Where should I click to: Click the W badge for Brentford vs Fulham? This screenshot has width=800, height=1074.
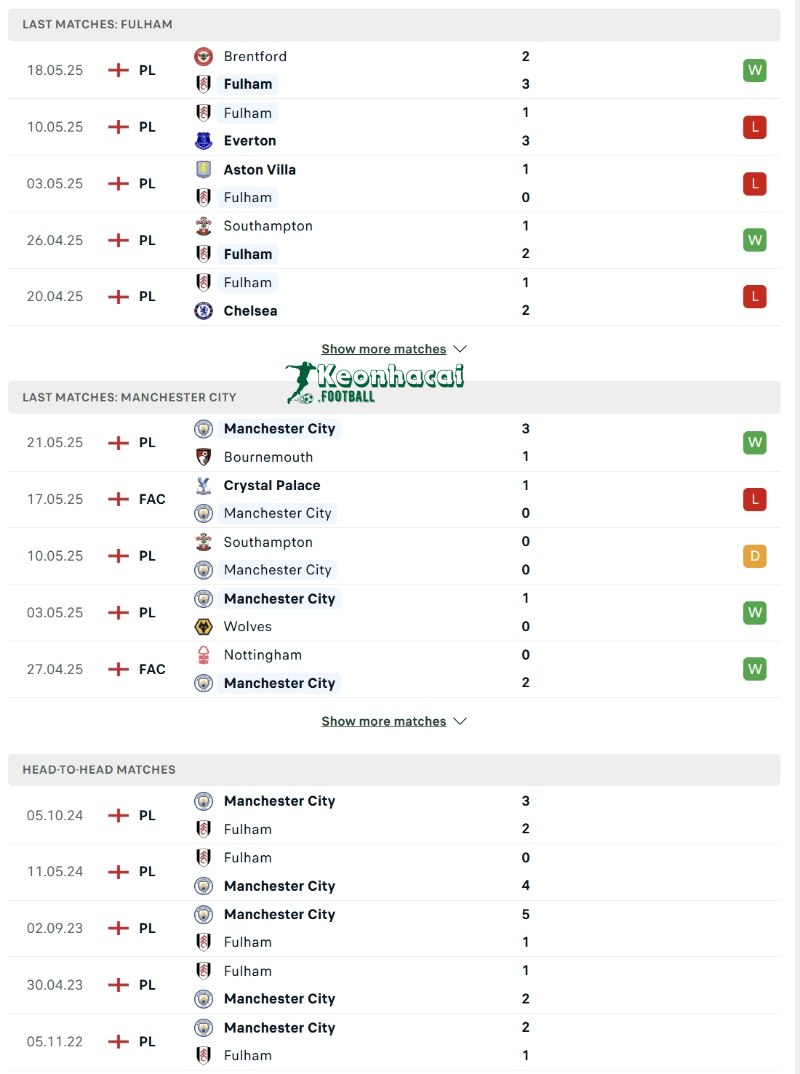[x=755, y=70]
